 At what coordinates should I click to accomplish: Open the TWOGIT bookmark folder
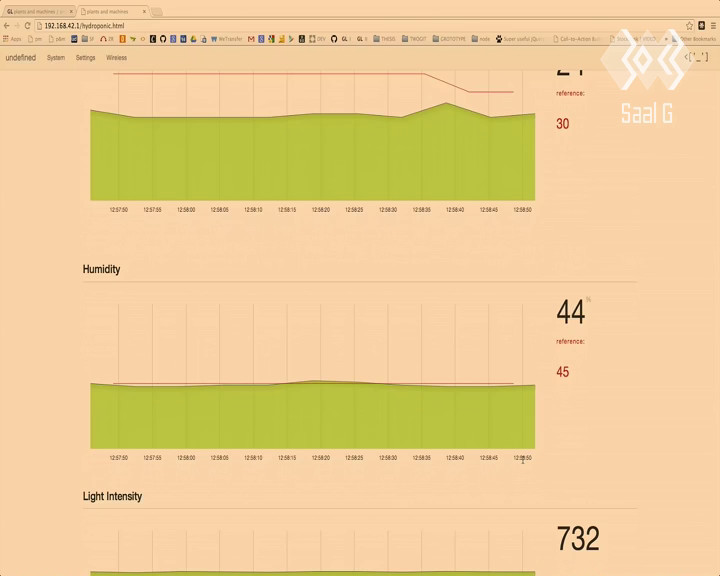[414, 39]
